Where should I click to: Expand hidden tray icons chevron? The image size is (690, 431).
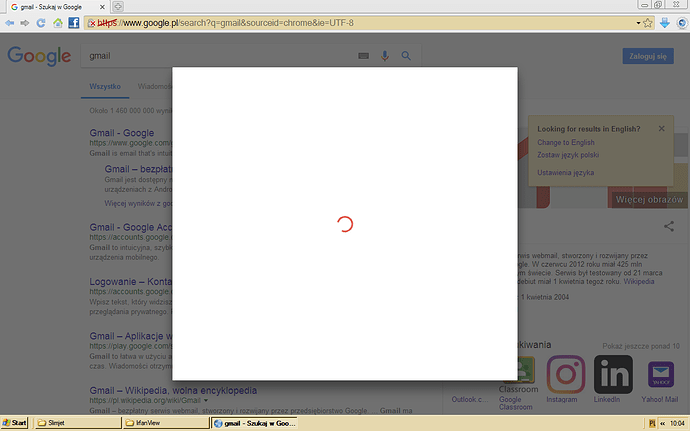tap(662, 424)
